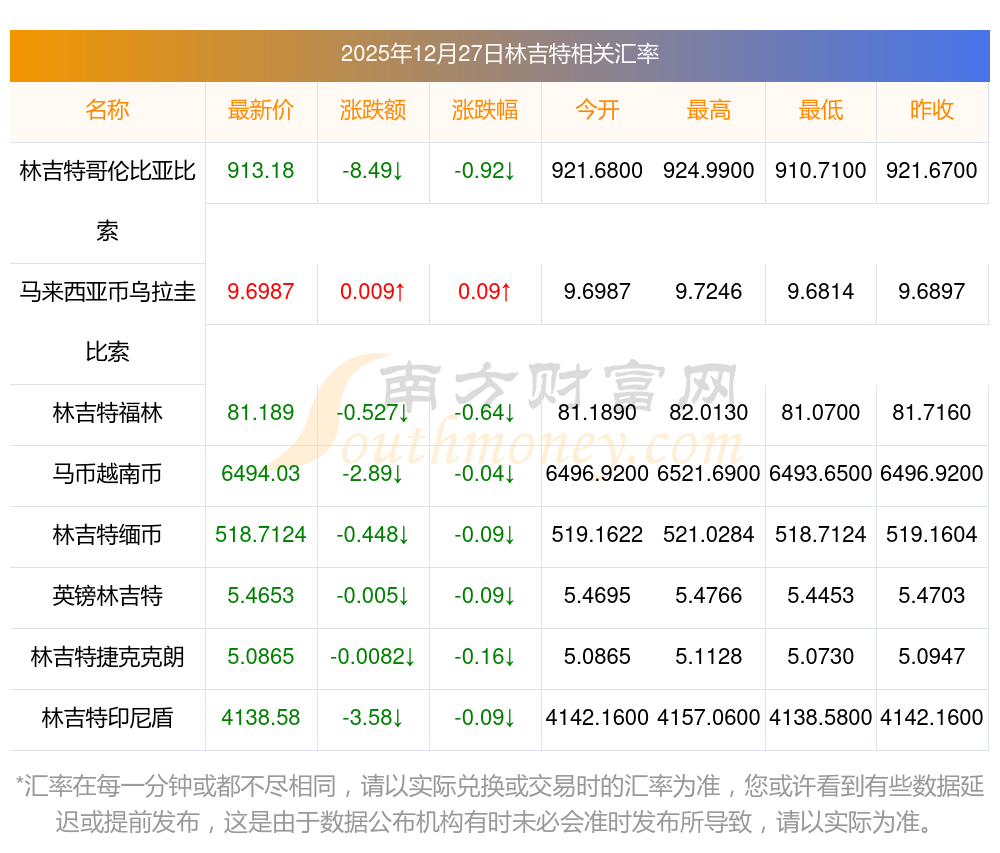Image resolution: width=1000 pixels, height=853 pixels.
Task: Click high value 4157.0600
Action: click(x=709, y=718)
